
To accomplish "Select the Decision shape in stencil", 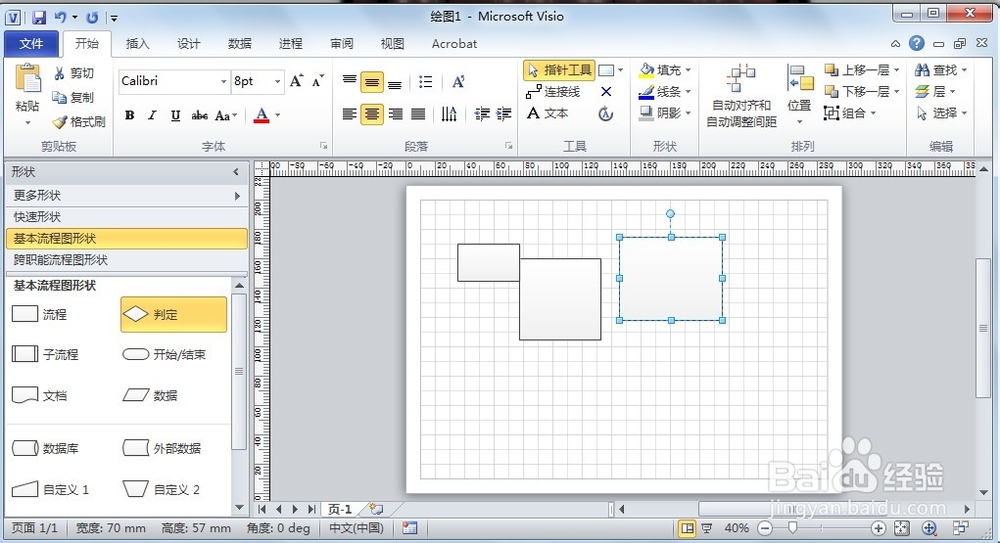I will click(x=173, y=314).
